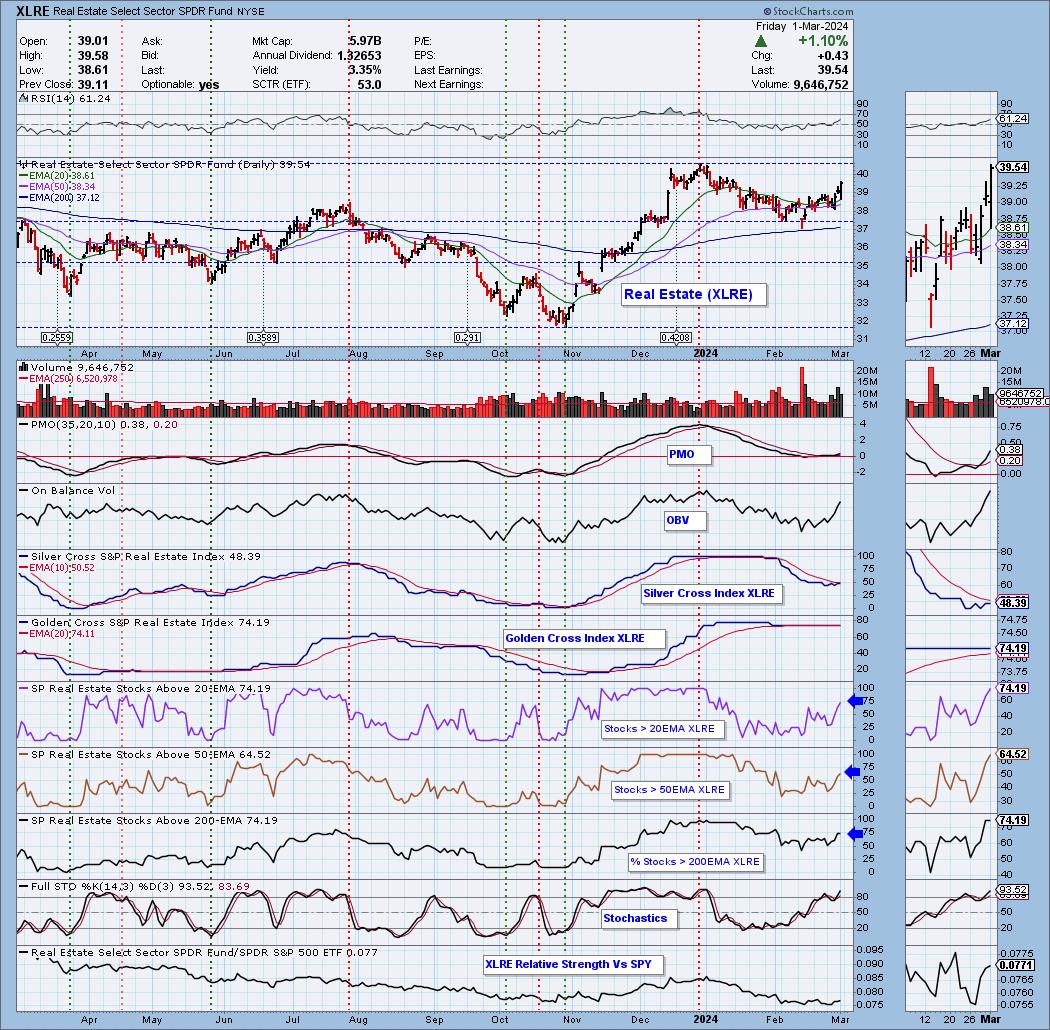1050x1030 pixels.
Task: Click the SPDR Fund/S&P 500 ETF ratio label
Action: (198, 952)
